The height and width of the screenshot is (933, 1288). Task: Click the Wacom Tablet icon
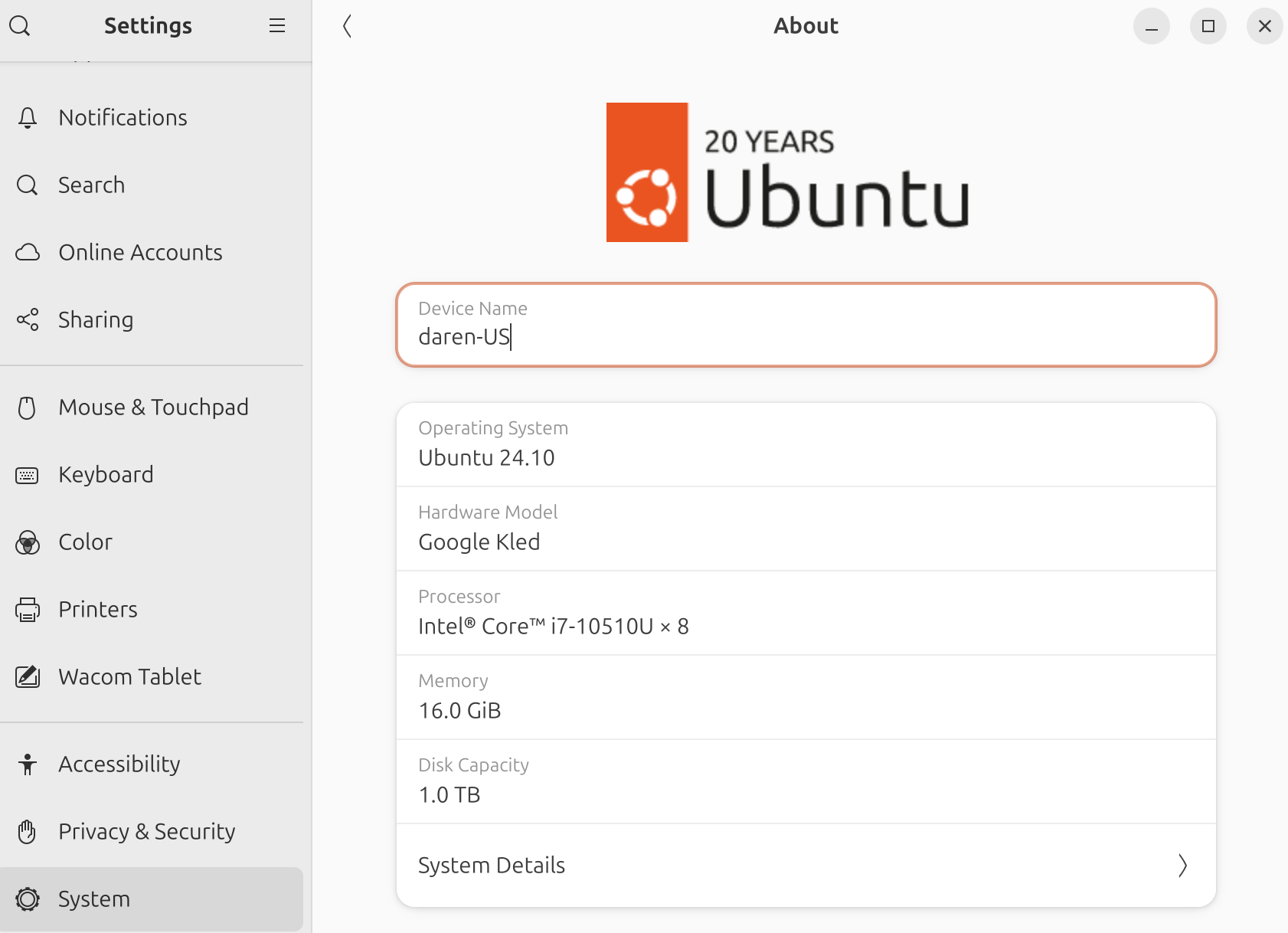pos(28,677)
